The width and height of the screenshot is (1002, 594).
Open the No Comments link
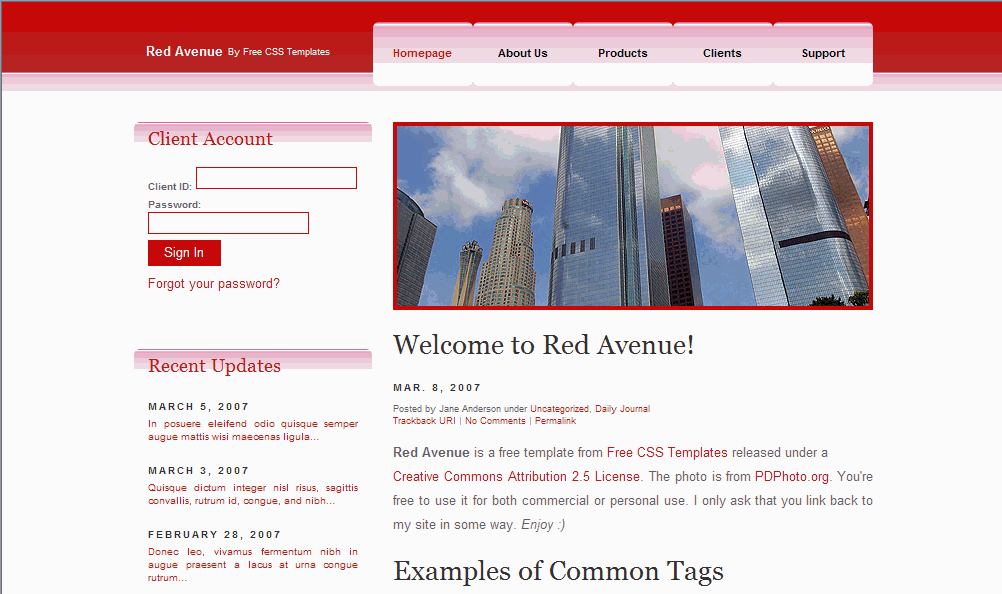495,421
